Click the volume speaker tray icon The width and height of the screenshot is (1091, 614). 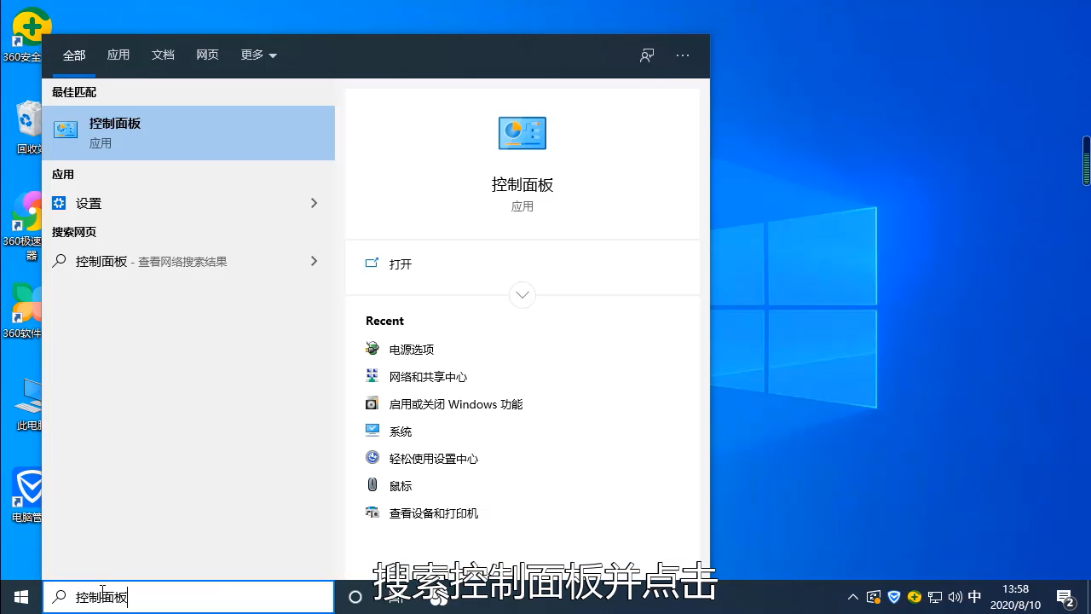point(955,597)
